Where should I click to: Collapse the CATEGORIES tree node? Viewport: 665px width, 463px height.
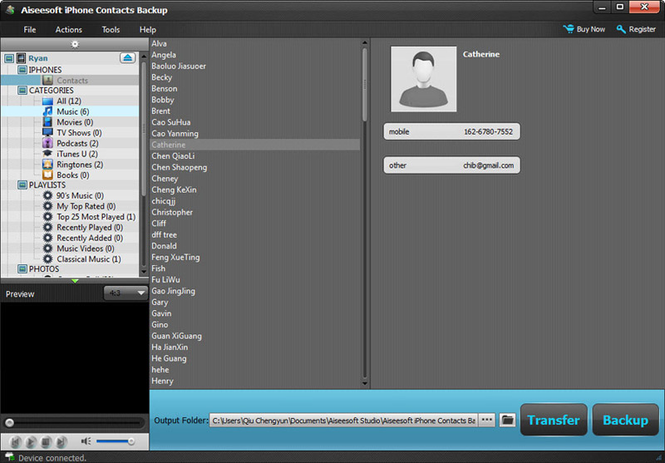[22, 90]
